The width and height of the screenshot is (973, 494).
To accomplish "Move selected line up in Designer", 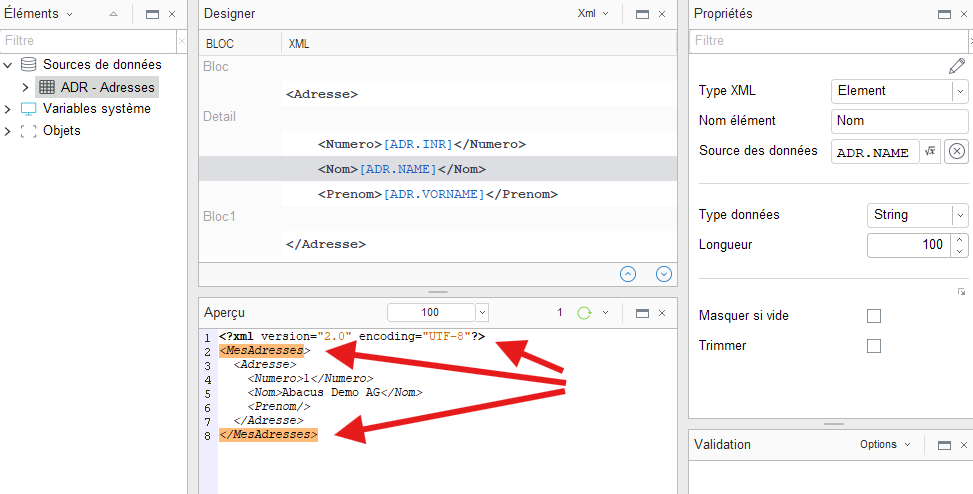I will (x=628, y=274).
